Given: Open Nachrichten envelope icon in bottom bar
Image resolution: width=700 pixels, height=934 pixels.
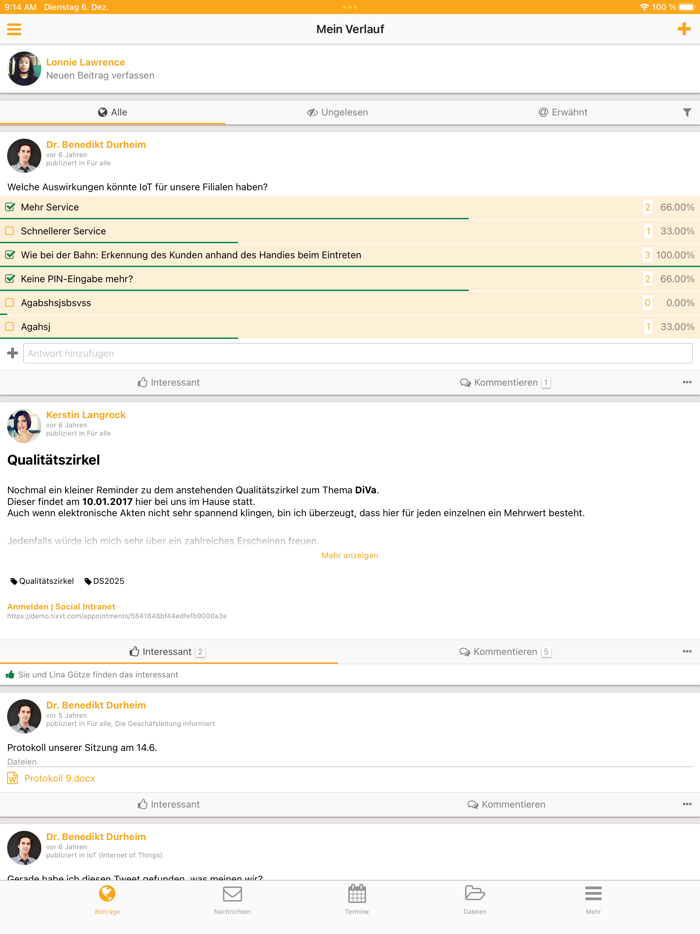Looking at the screenshot, I should tap(232, 897).
